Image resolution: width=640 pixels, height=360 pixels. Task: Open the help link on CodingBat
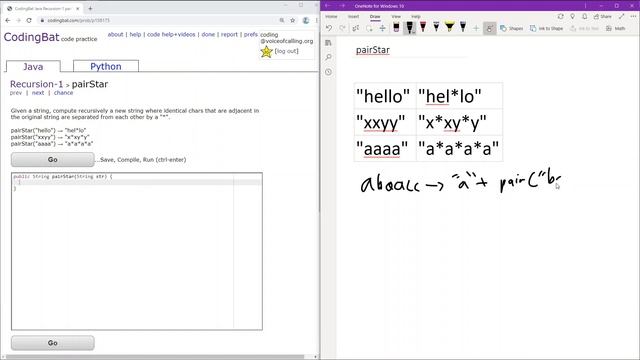(x=135, y=34)
